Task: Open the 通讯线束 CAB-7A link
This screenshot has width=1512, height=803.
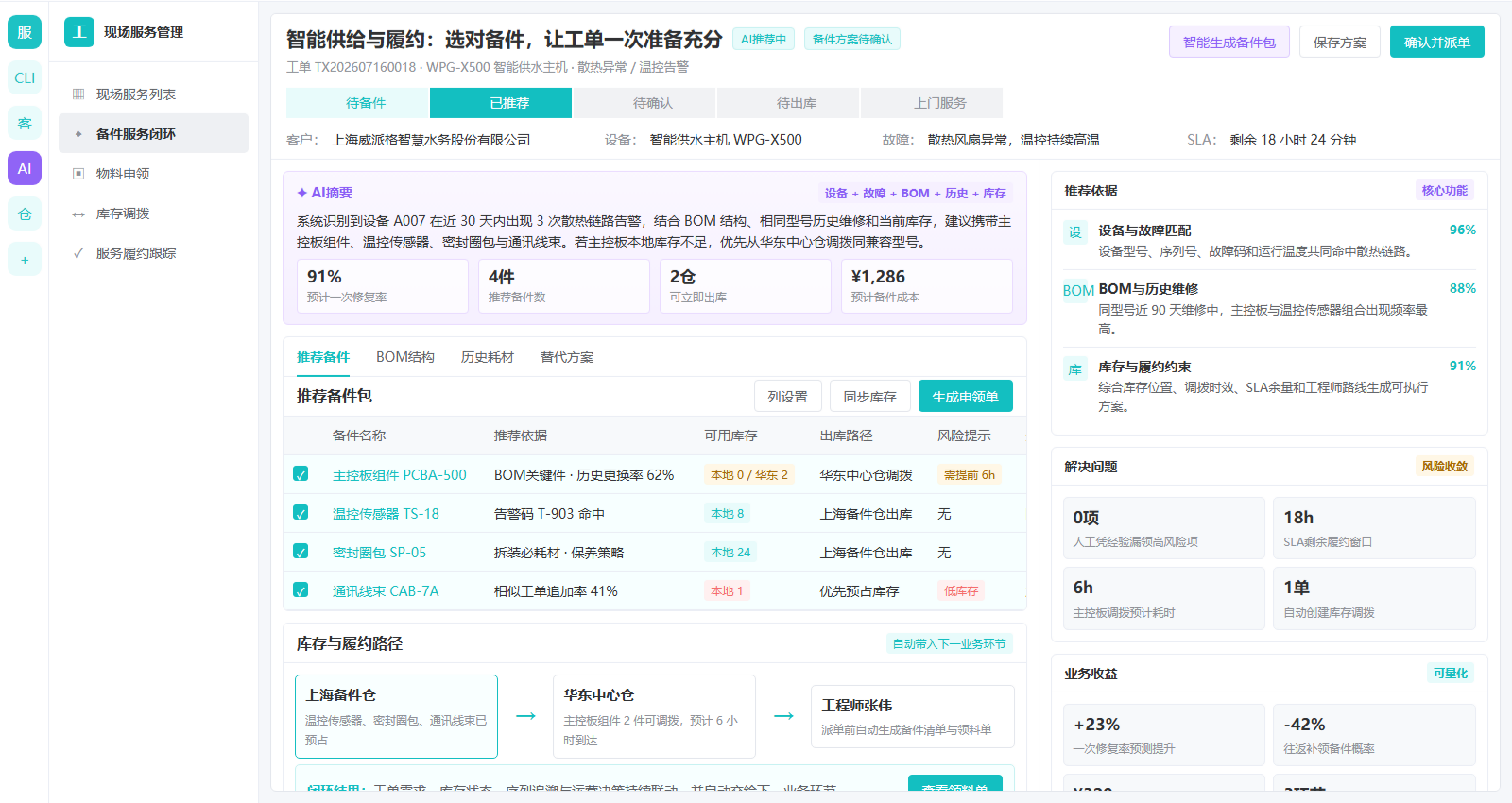Action: (386, 591)
